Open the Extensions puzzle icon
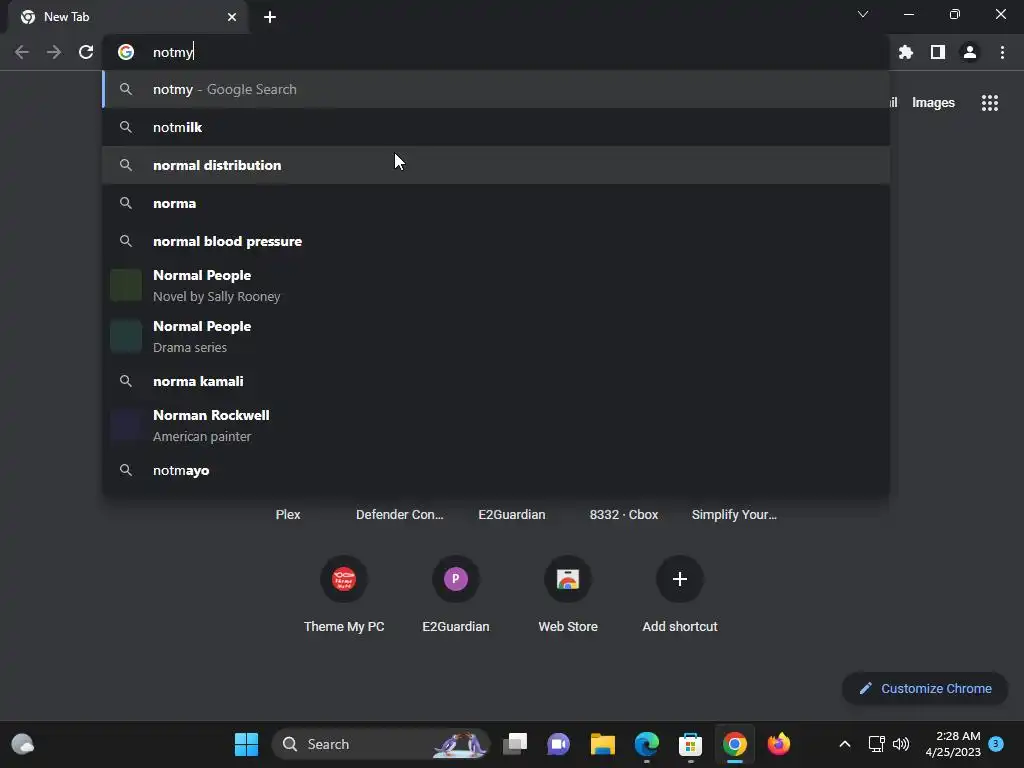This screenshot has height=768, width=1024. pyautogui.click(x=905, y=52)
